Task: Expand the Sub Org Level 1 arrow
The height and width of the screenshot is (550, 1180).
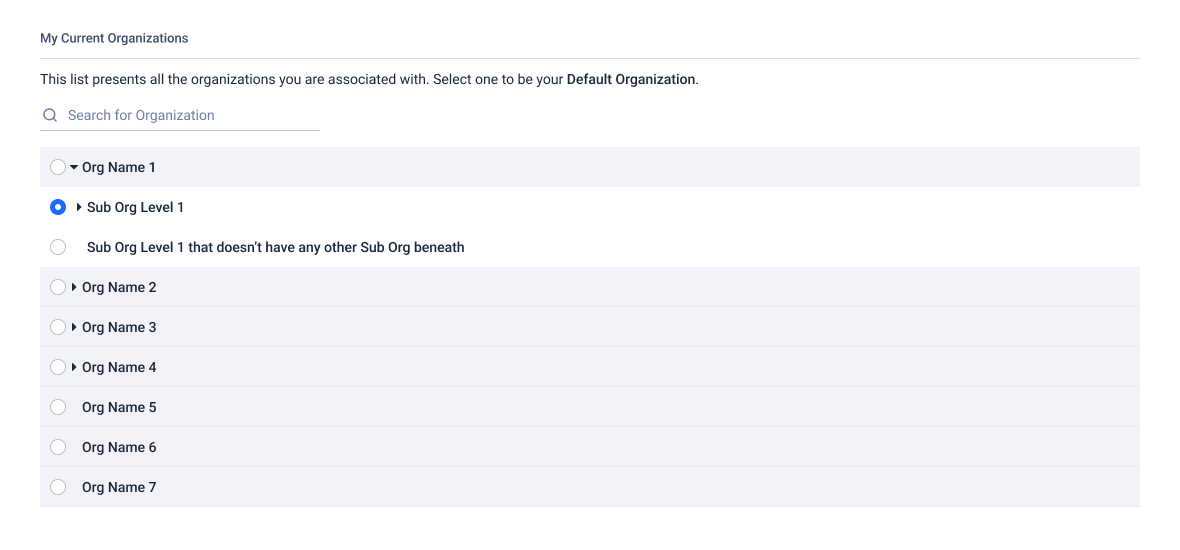Action: tap(79, 207)
